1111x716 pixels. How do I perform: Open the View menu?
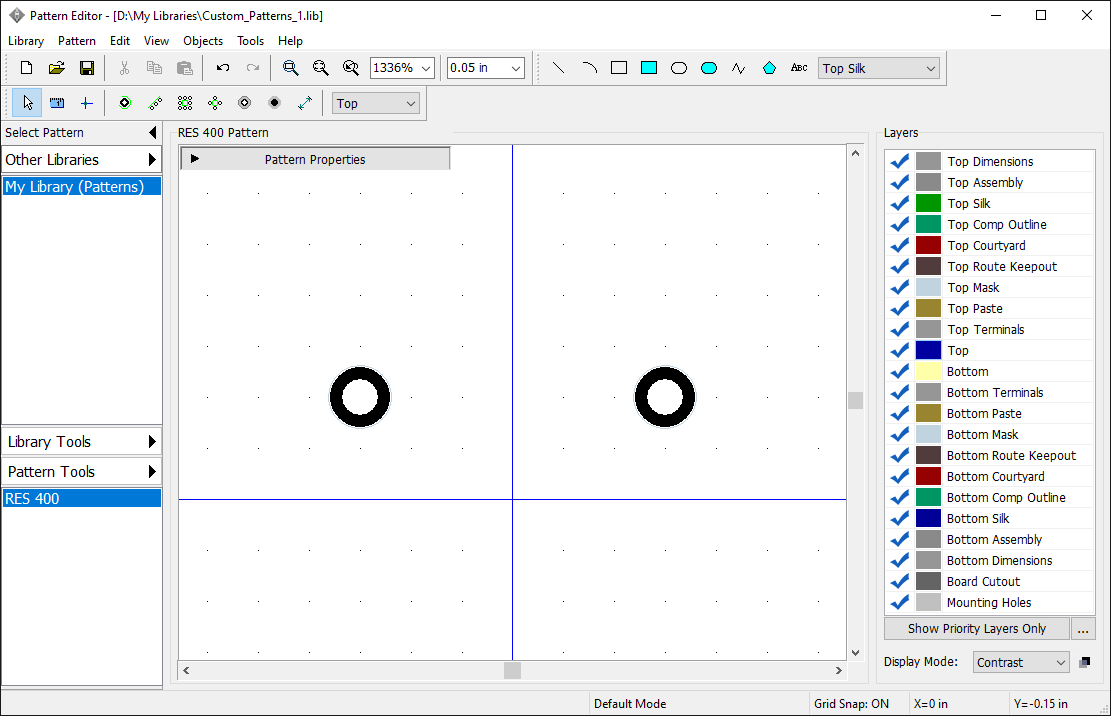[157, 41]
